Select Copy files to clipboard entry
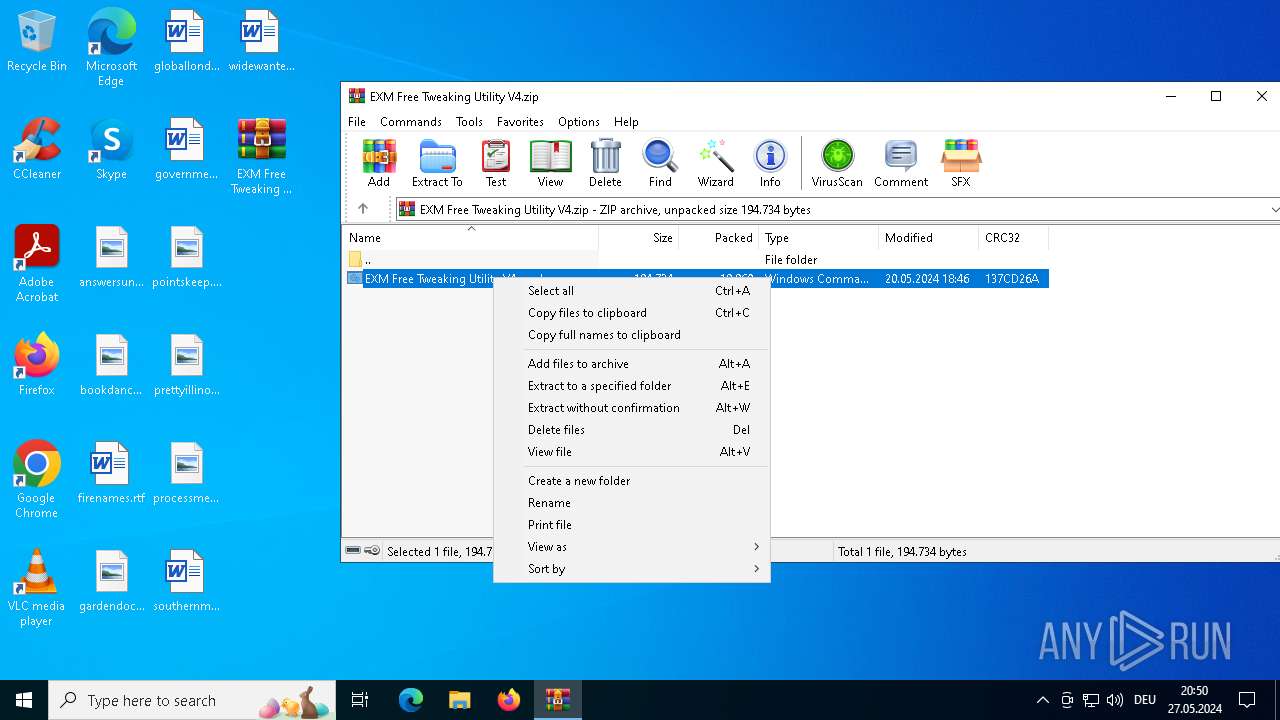The width and height of the screenshot is (1280, 720). click(587, 313)
